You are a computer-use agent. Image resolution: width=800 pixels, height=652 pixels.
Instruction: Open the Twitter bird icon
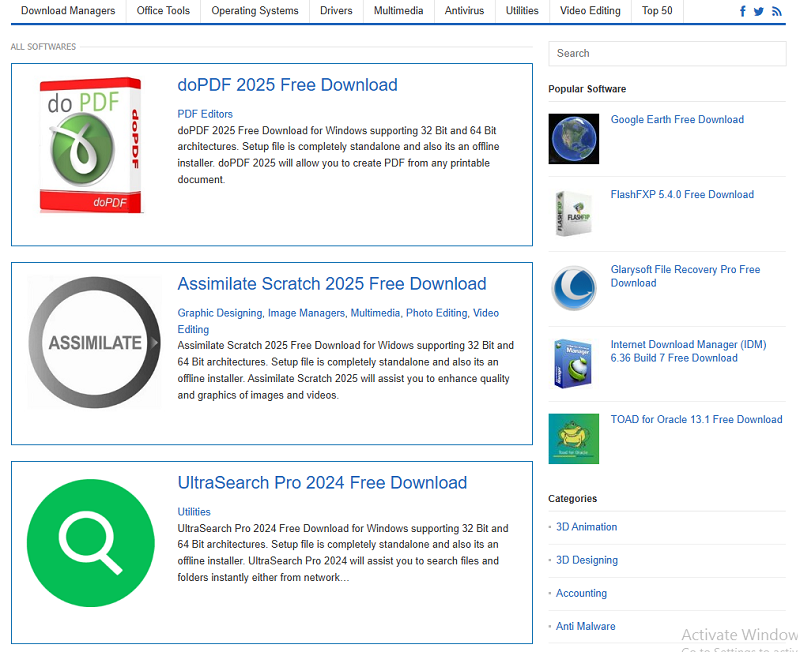pos(759,11)
